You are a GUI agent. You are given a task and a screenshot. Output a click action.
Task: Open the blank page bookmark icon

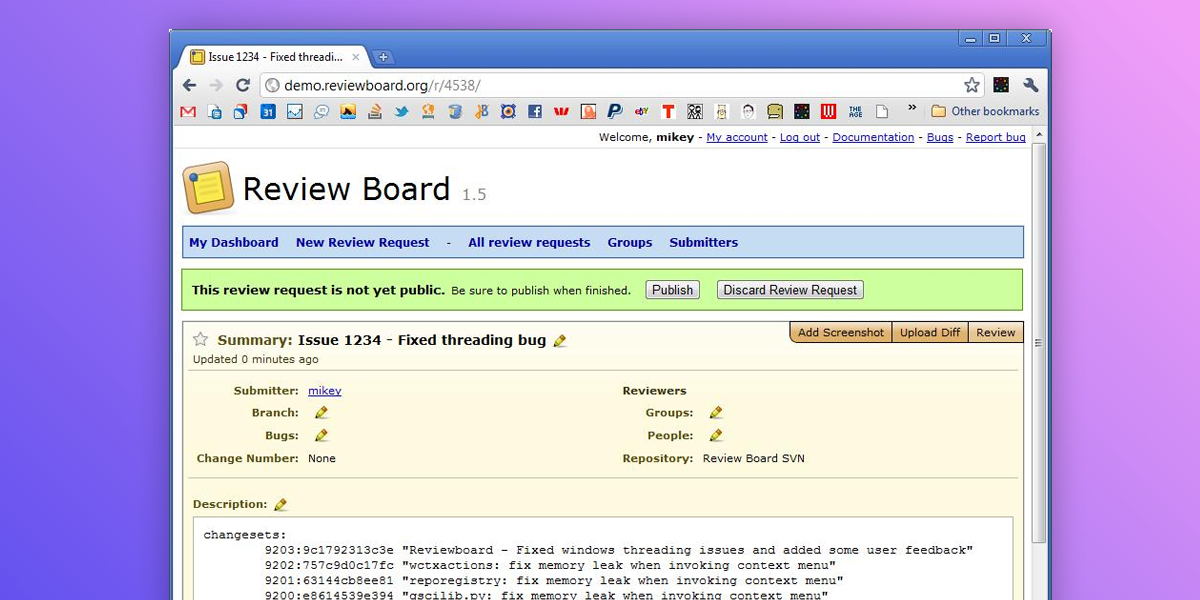pos(882,112)
